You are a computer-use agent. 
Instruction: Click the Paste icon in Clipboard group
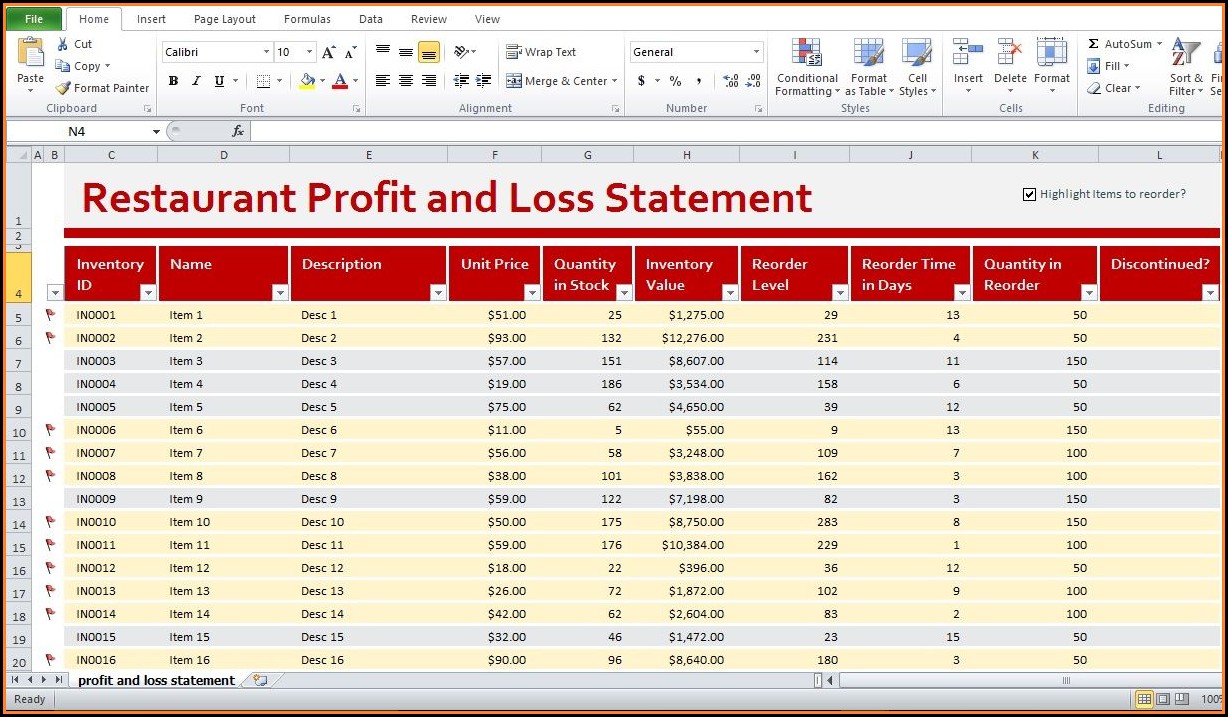pos(30,58)
